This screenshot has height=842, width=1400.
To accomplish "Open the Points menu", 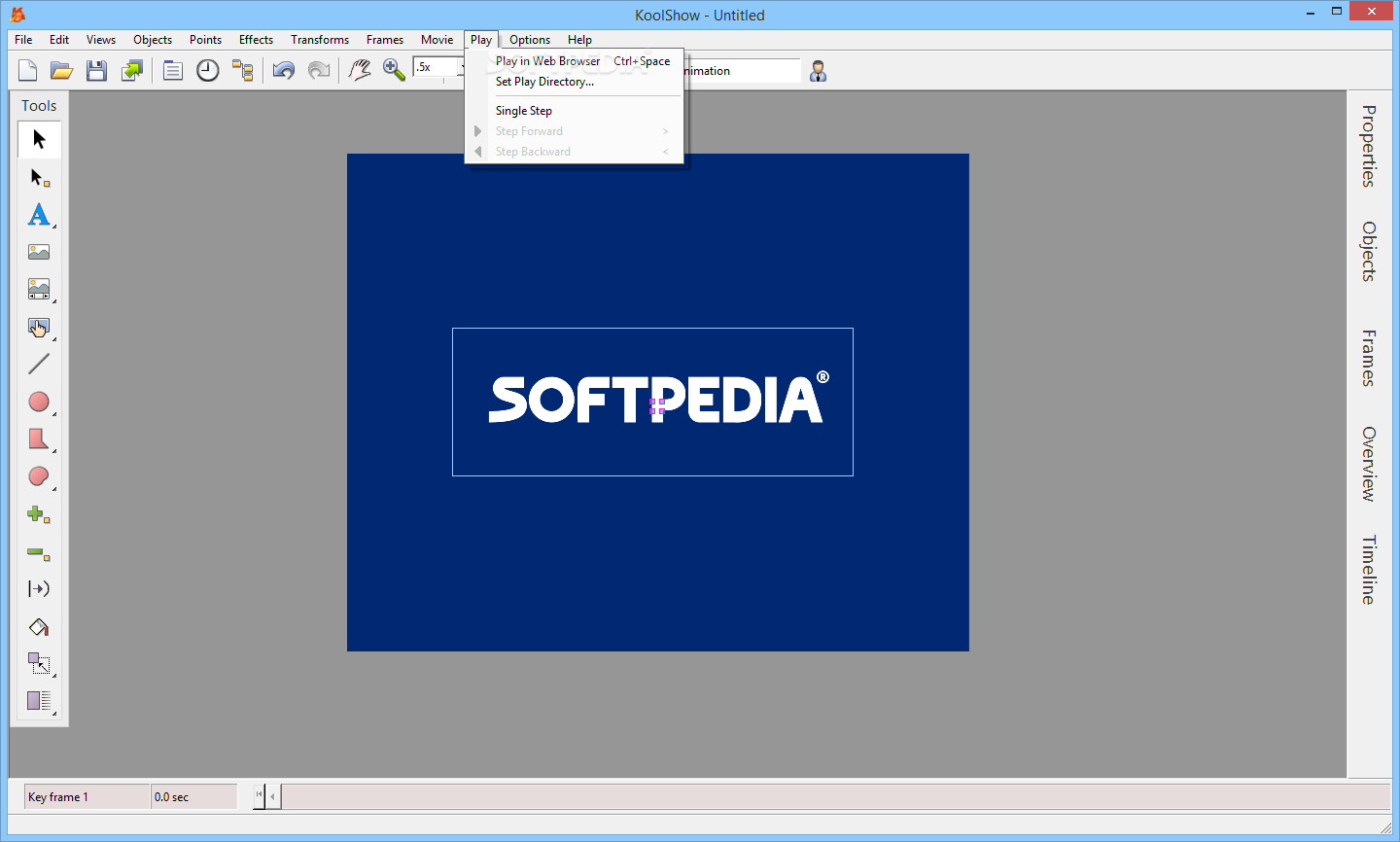I will click(205, 40).
